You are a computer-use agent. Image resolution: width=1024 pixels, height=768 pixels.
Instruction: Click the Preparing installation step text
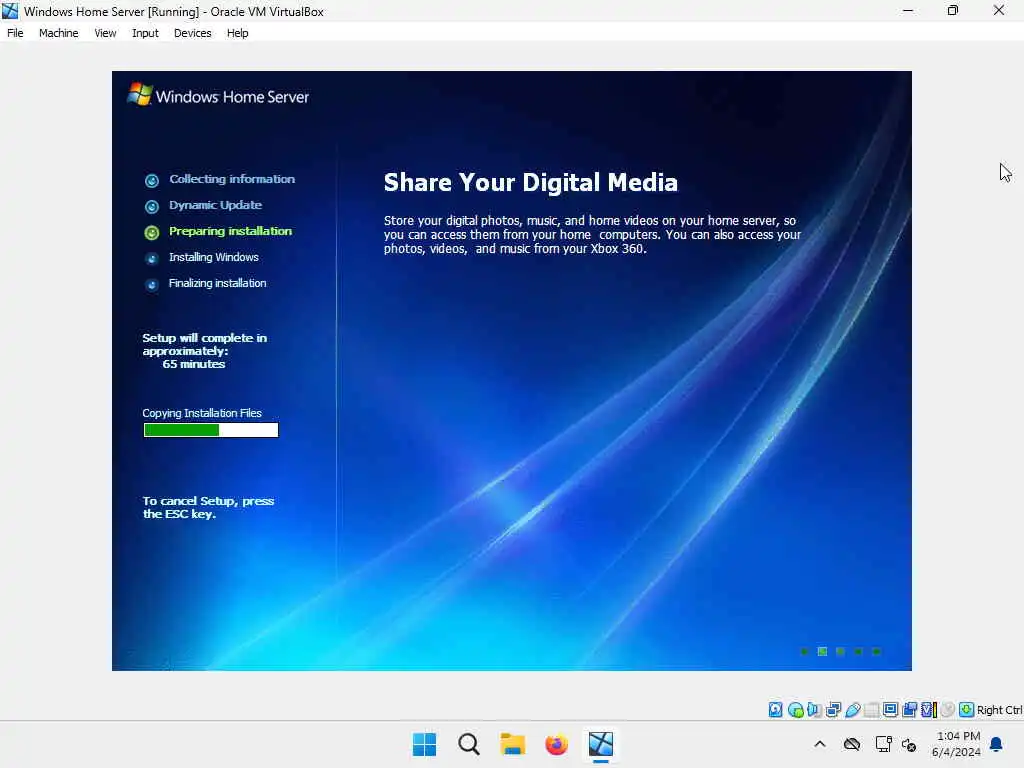coord(231,231)
